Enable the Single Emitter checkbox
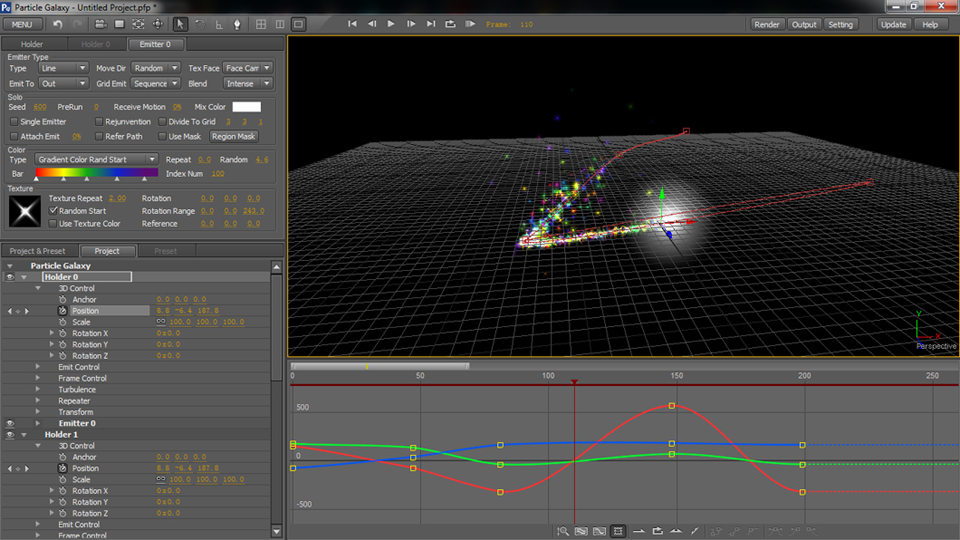Image resolution: width=960 pixels, height=540 pixels. click(13, 122)
